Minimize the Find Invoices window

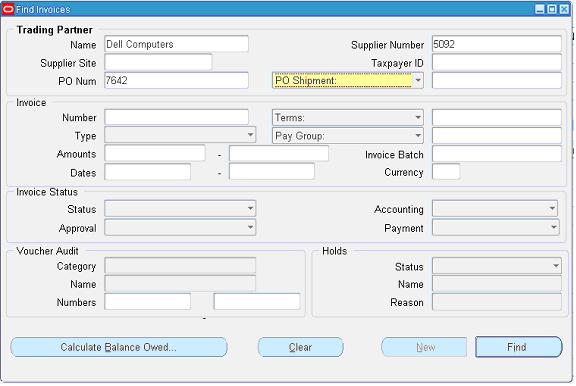click(539, 9)
